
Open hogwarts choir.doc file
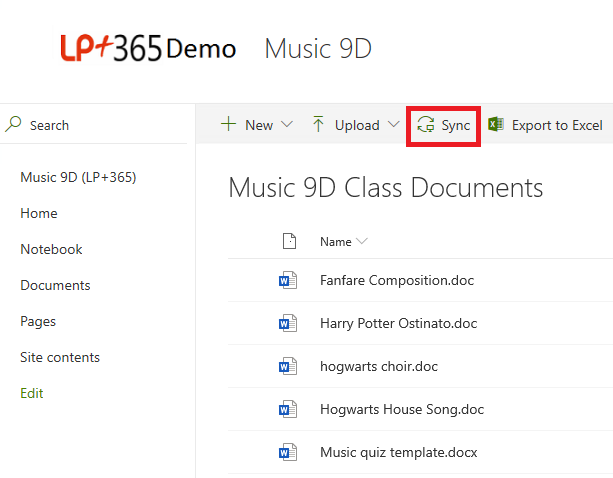(379, 367)
